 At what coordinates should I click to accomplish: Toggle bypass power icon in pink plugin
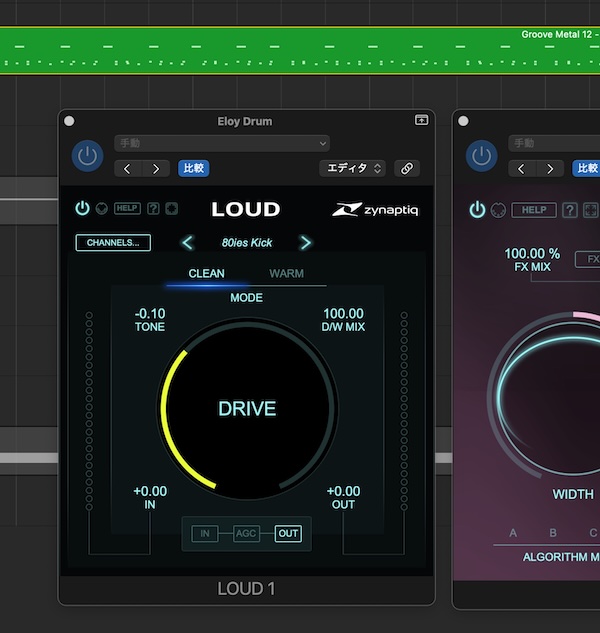(x=477, y=210)
